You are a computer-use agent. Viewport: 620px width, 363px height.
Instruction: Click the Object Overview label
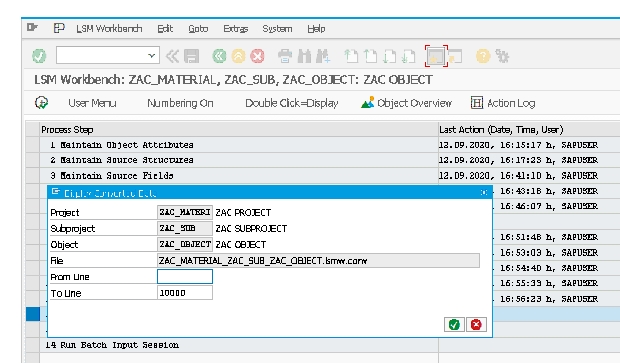click(414, 103)
